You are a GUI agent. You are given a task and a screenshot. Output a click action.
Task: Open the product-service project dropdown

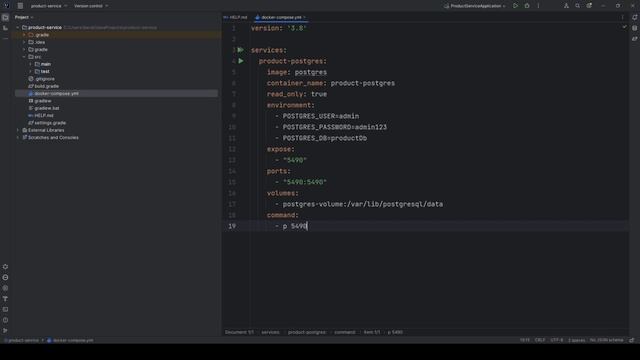[x=49, y=6]
